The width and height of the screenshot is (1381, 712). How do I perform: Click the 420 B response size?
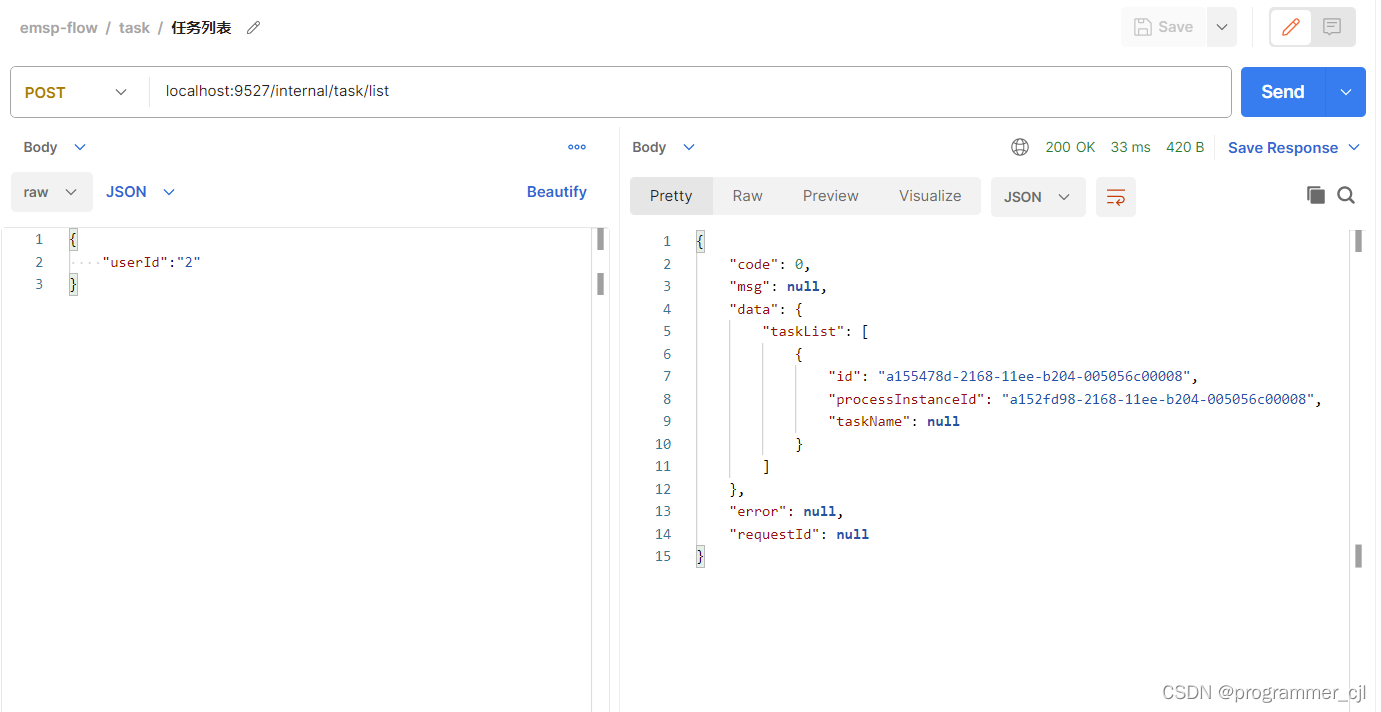point(1185,147)
